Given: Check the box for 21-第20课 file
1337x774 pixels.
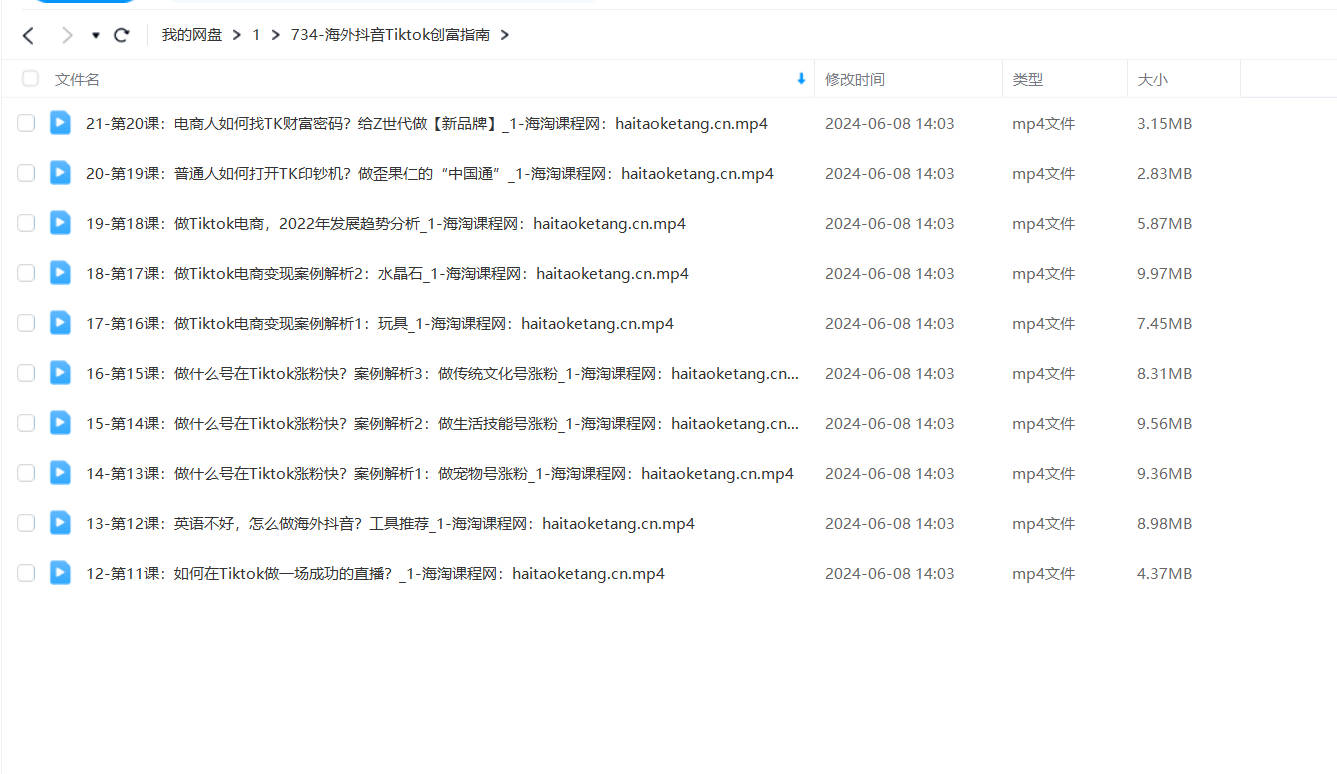Looking at the screenshot, I should tap(26, 123).
